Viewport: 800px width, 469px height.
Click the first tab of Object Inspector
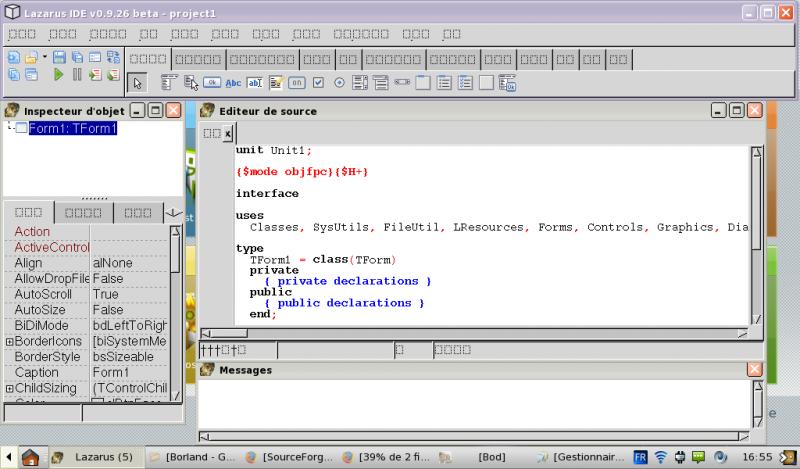[29, 213]
